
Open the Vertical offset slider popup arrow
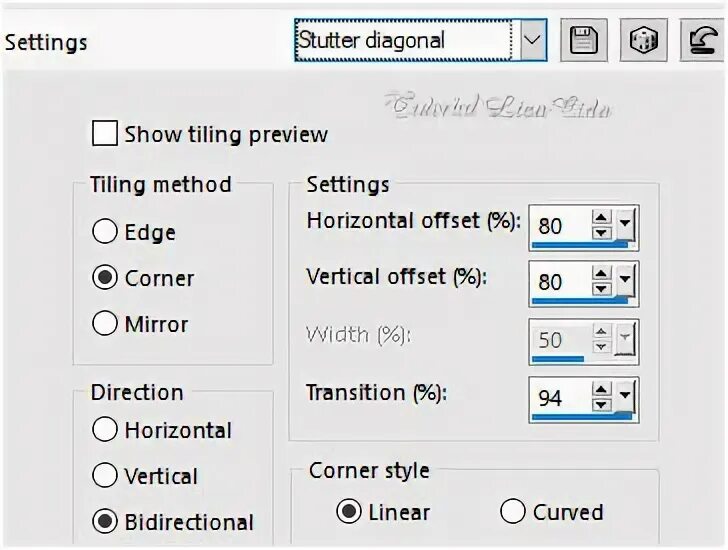pos(625,280)
